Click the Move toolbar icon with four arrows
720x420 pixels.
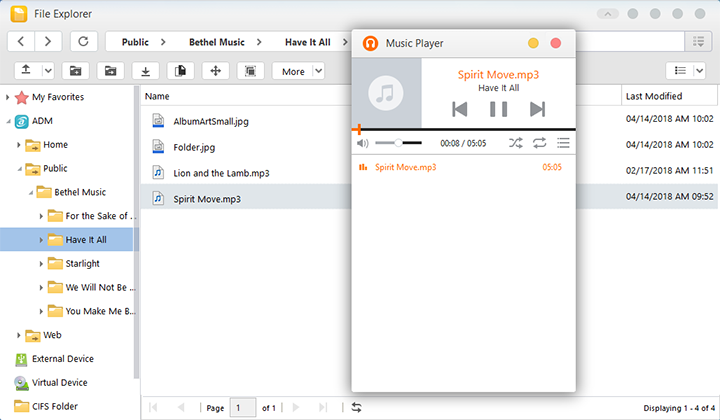pyautogui.click(x=213, y=71)
